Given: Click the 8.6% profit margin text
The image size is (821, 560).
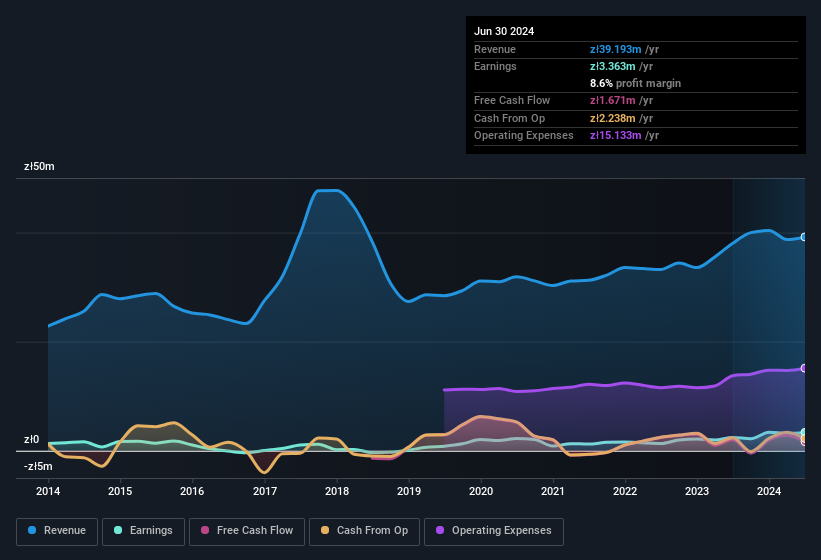Looking at the screenshot, I should coord(635,83).
